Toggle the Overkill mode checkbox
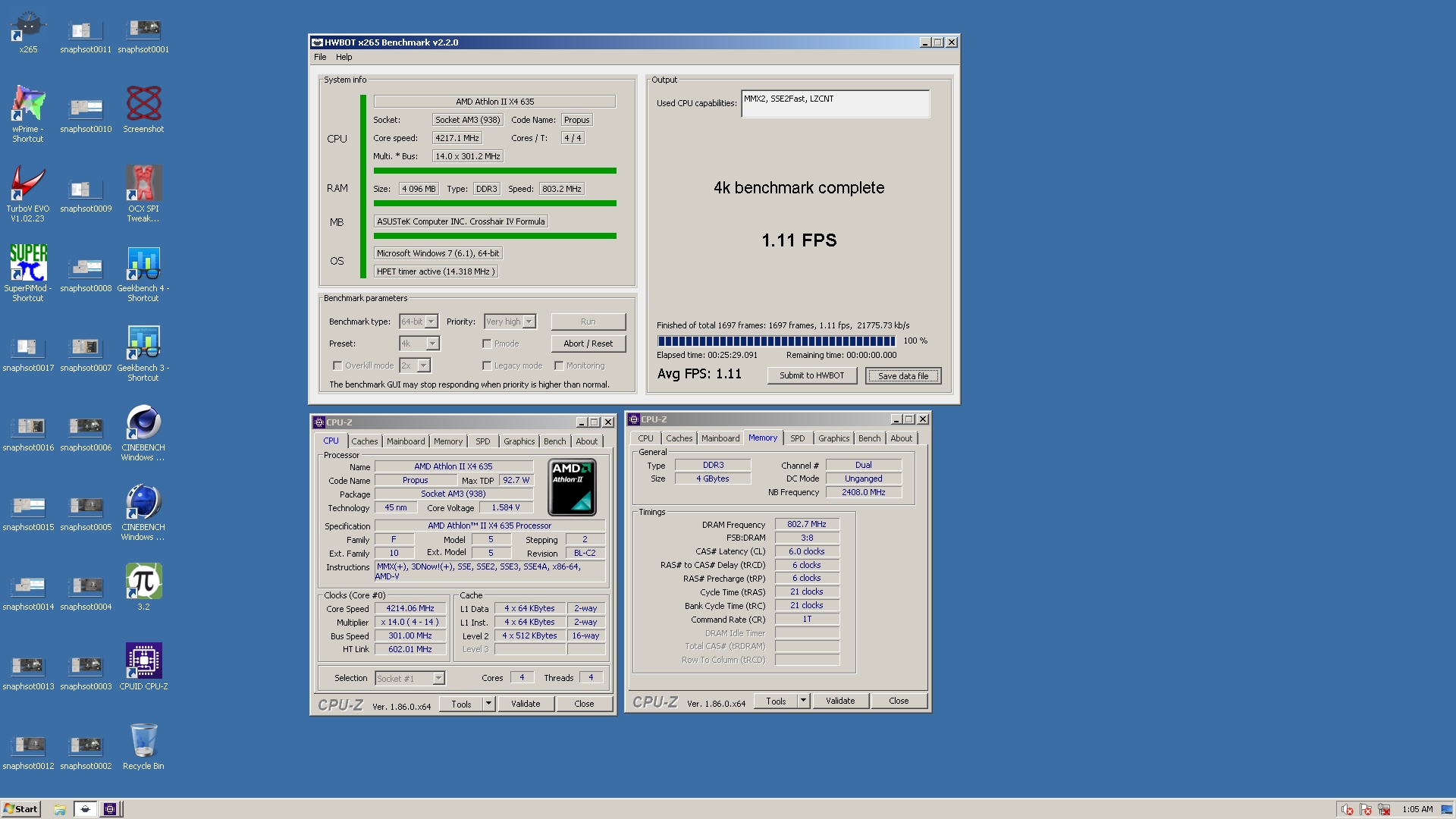This screenshot has height=819, width=1456. tap(337, 366)
